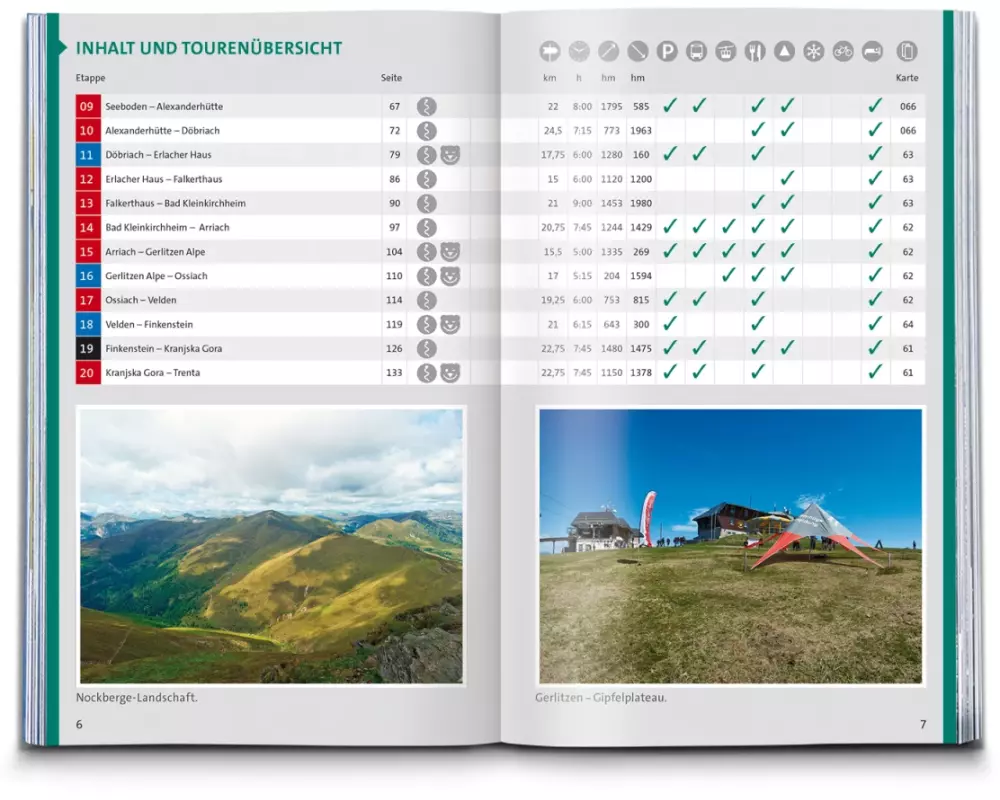Select the parking 'P' icon

[x=667, y=52]
